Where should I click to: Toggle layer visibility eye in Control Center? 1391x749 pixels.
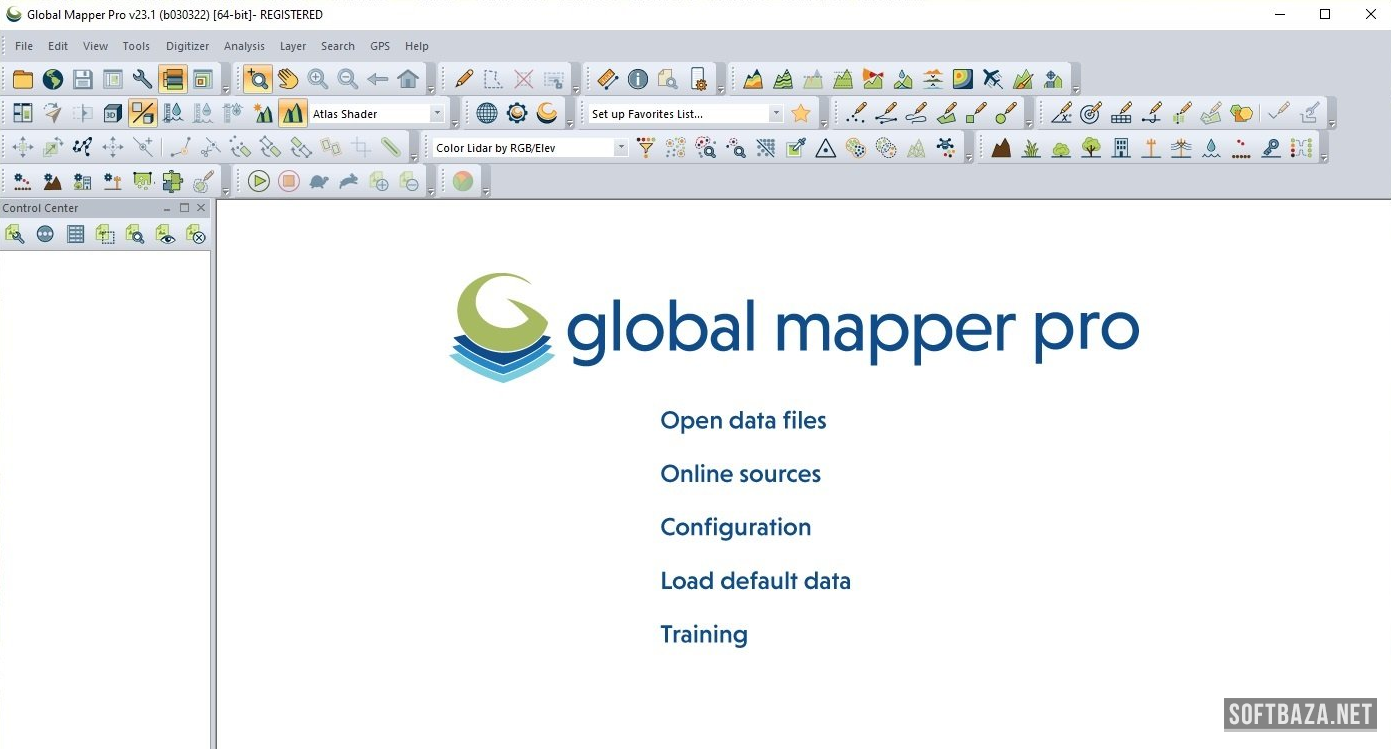click(166, 234)
